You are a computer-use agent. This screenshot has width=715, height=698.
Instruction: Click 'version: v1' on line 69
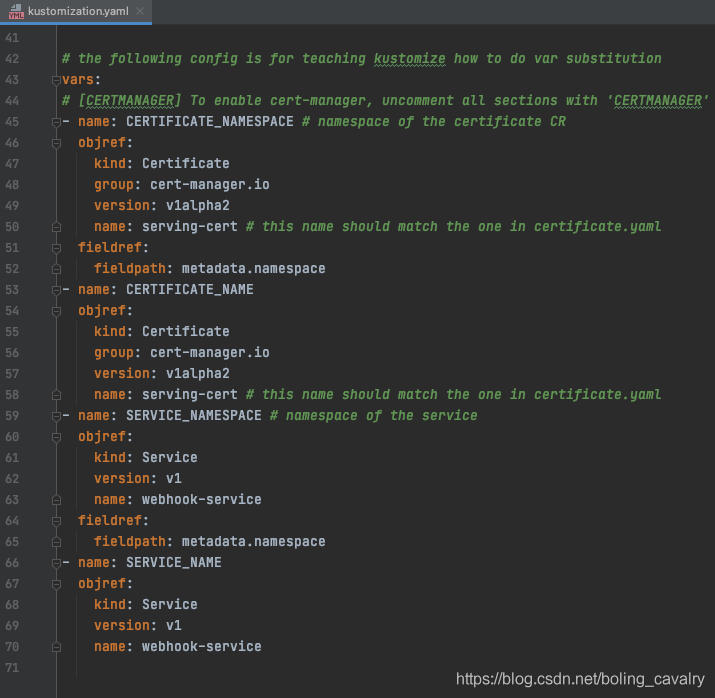coord(138,625)
